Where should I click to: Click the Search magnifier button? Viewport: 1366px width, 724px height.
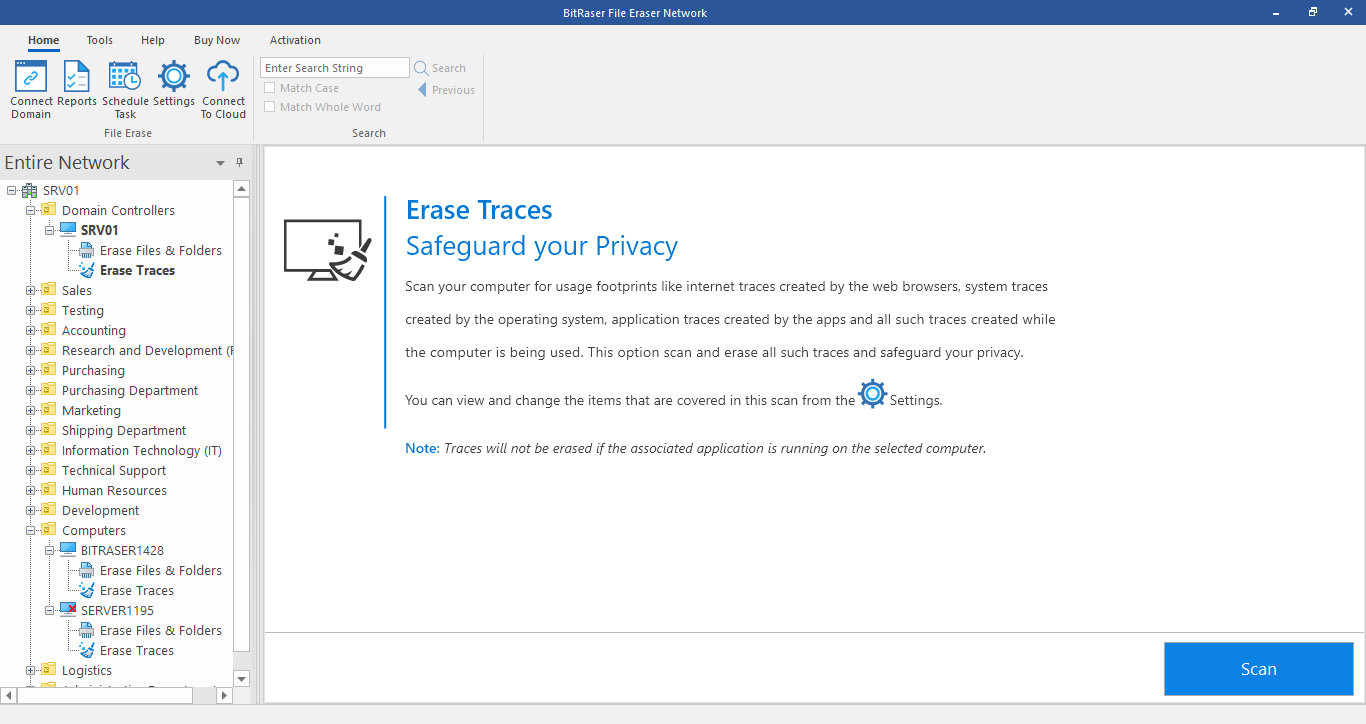pyautogui.click(x=440, y=68)
